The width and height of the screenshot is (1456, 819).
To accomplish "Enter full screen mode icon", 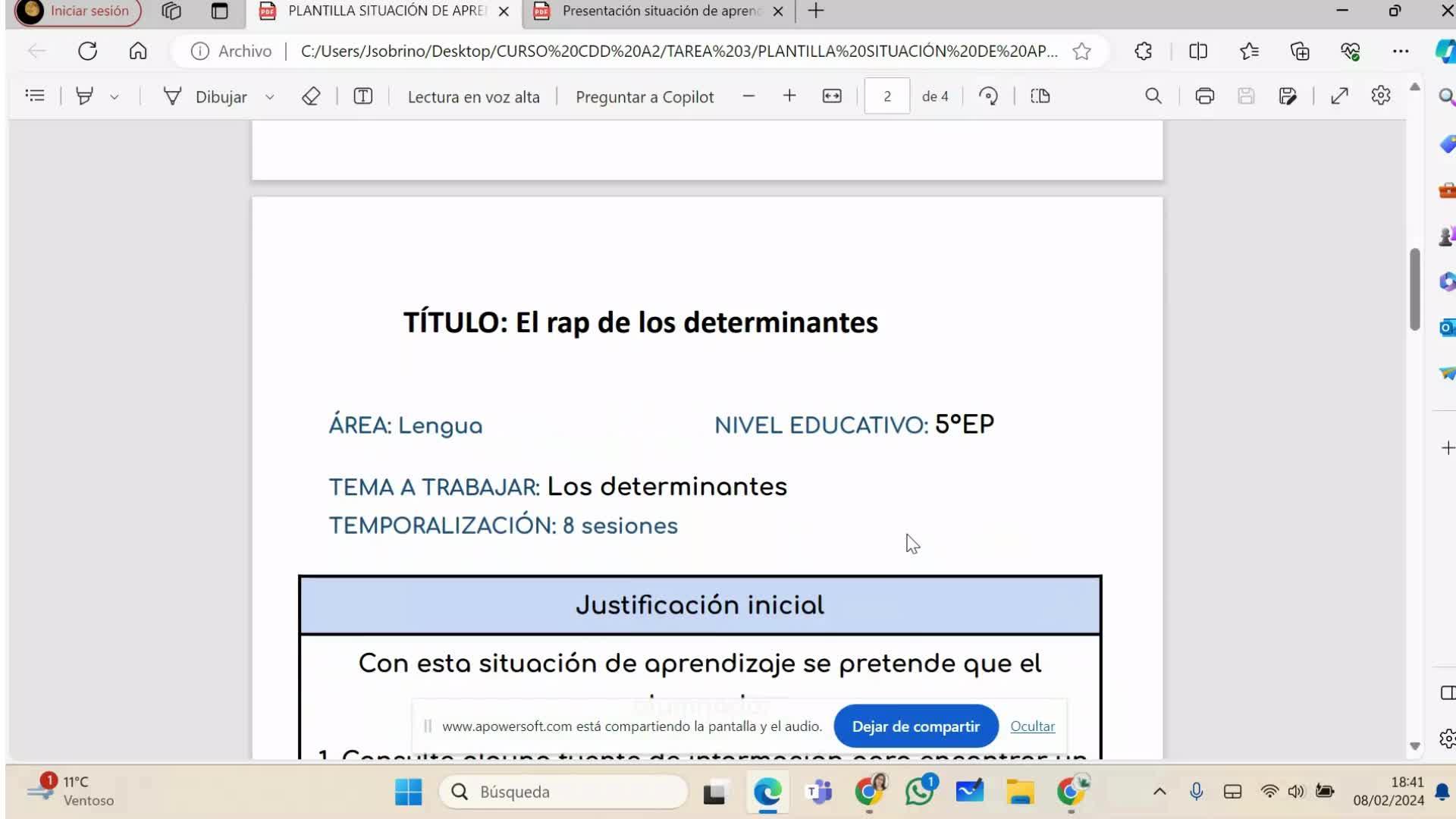I will tap(1339, 96).
